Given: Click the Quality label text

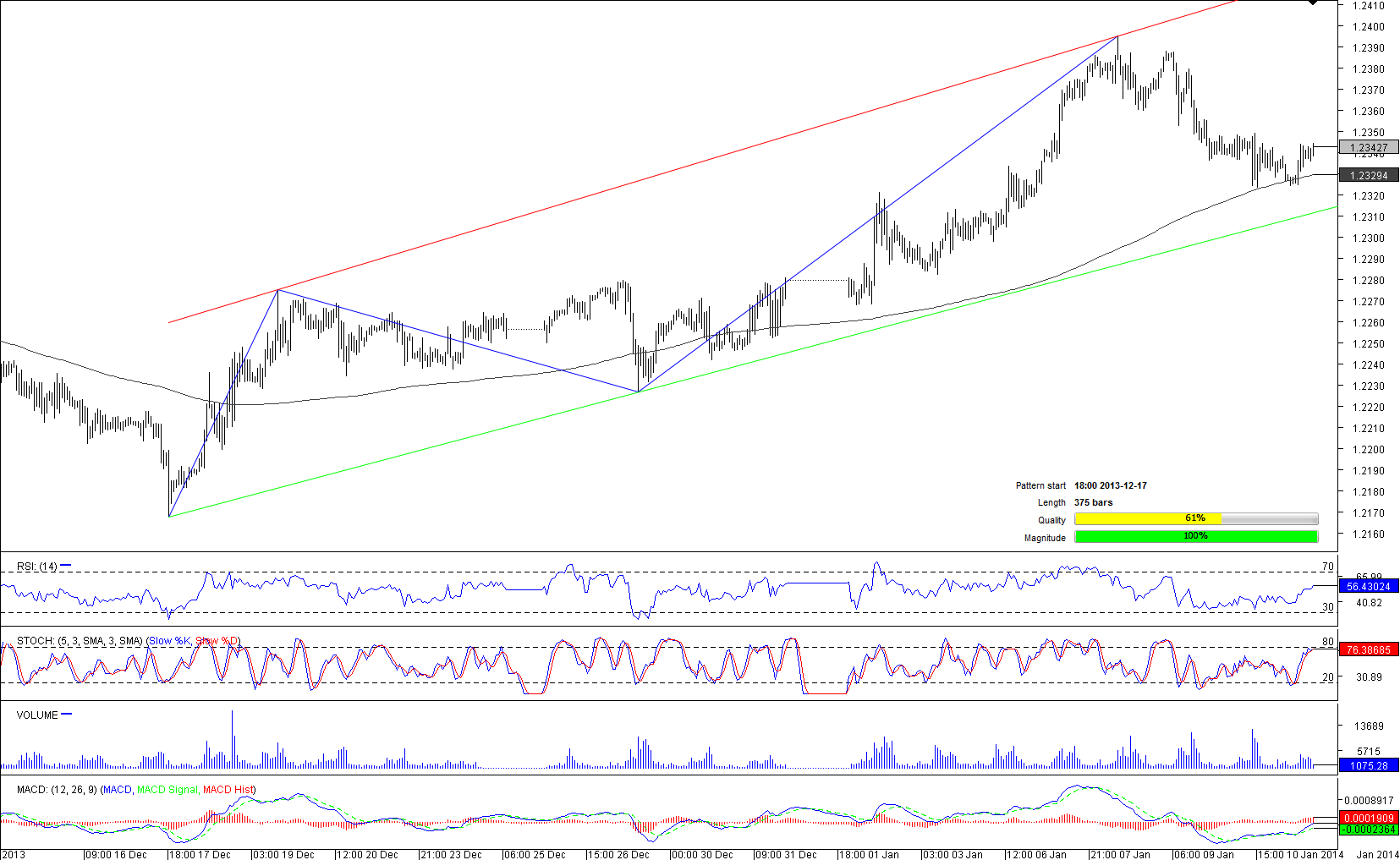Looking at the screenshot, I should click(x=1051, y=520).
